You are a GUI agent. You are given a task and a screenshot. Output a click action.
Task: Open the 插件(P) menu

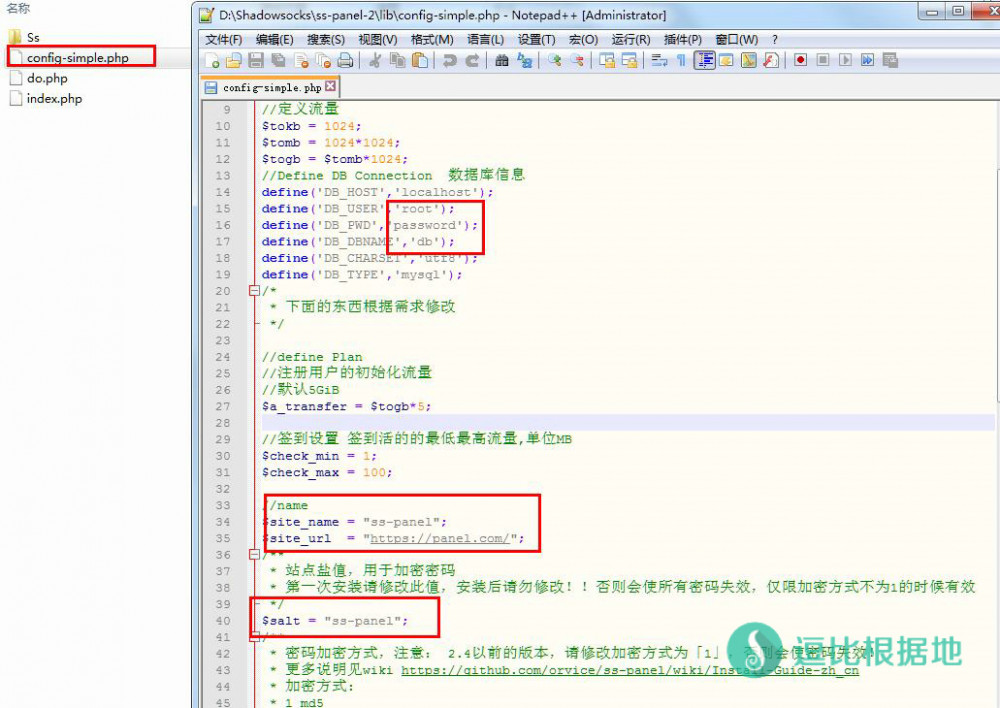[x=683, y=40]
